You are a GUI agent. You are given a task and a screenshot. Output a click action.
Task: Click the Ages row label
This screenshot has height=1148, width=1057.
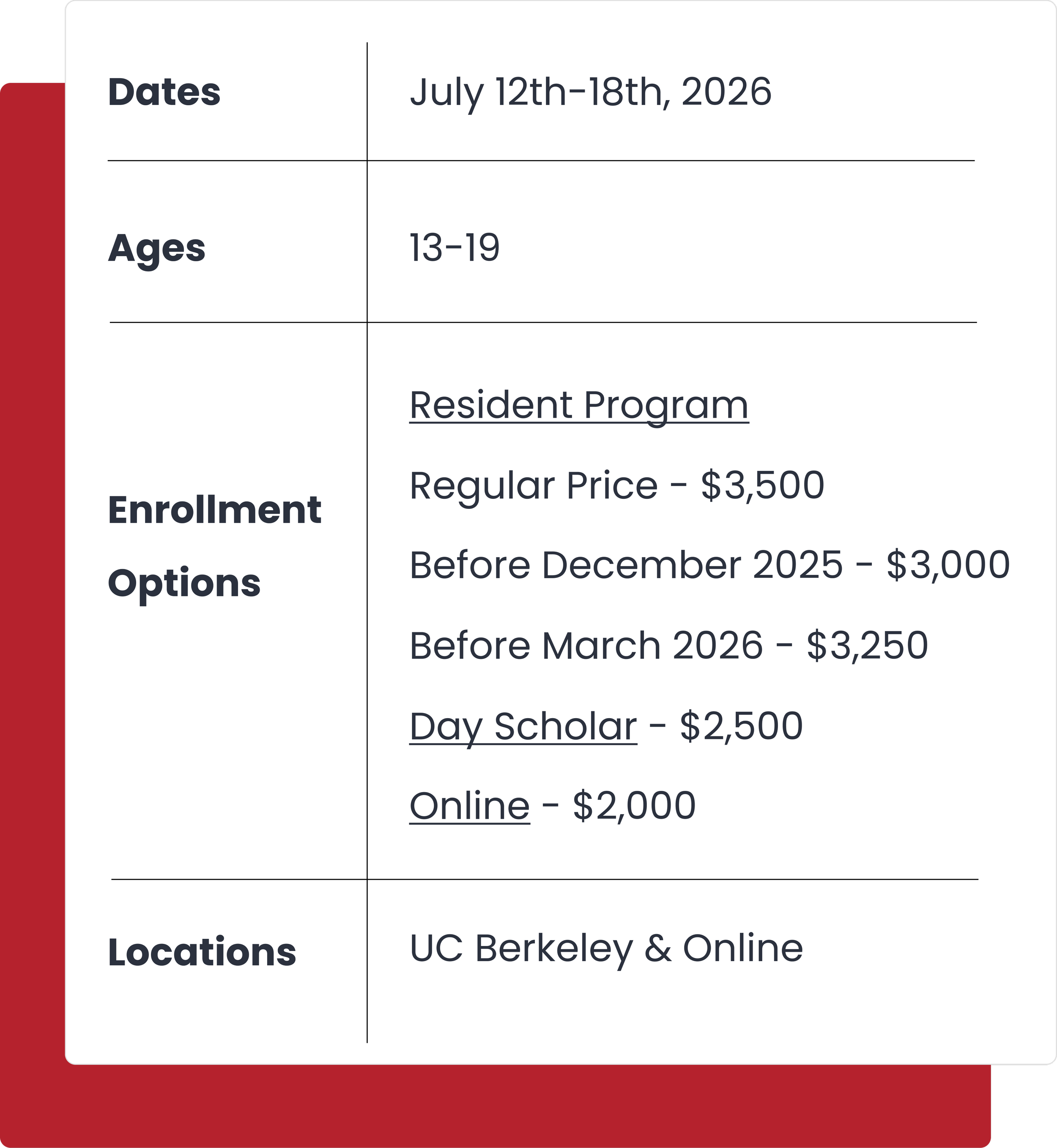click(157, 249)
